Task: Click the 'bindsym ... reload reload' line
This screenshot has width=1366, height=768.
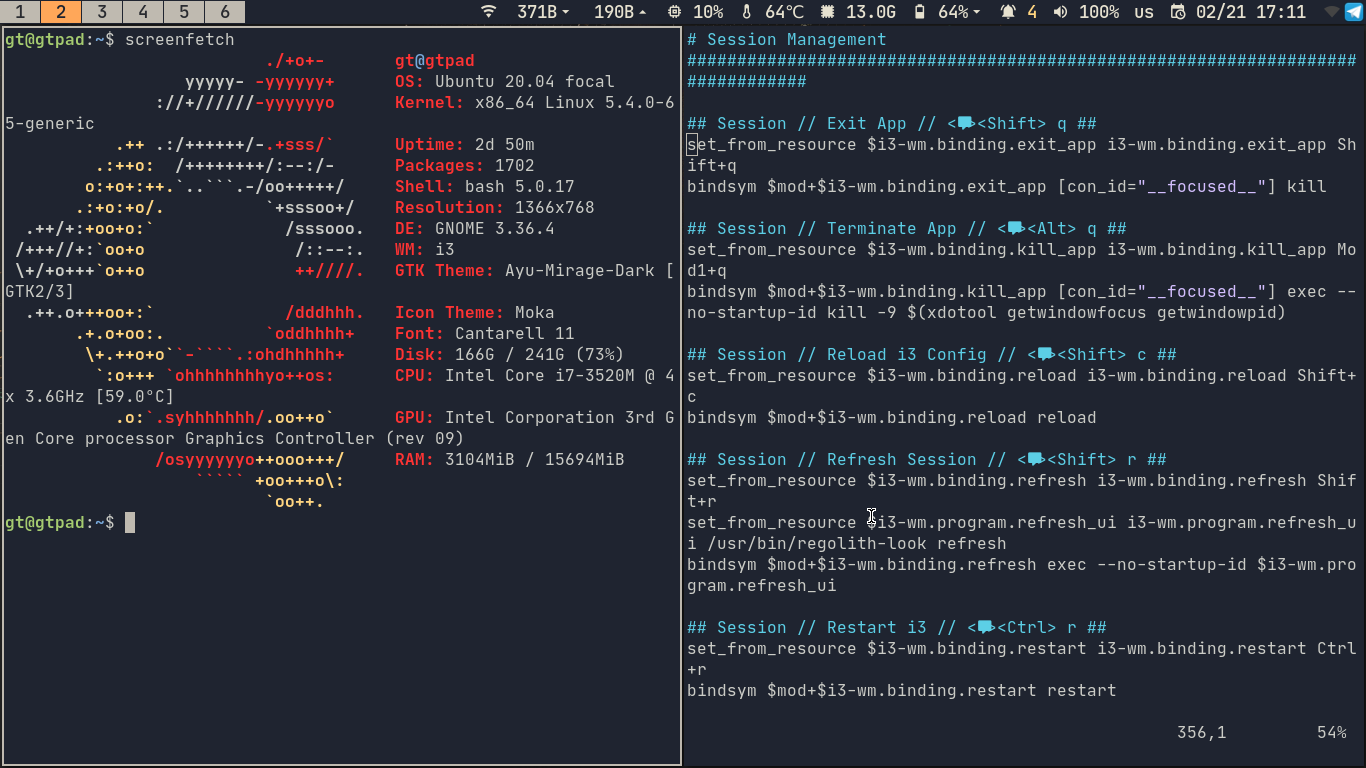Action: pyautogui.click(x=892, y=418)
